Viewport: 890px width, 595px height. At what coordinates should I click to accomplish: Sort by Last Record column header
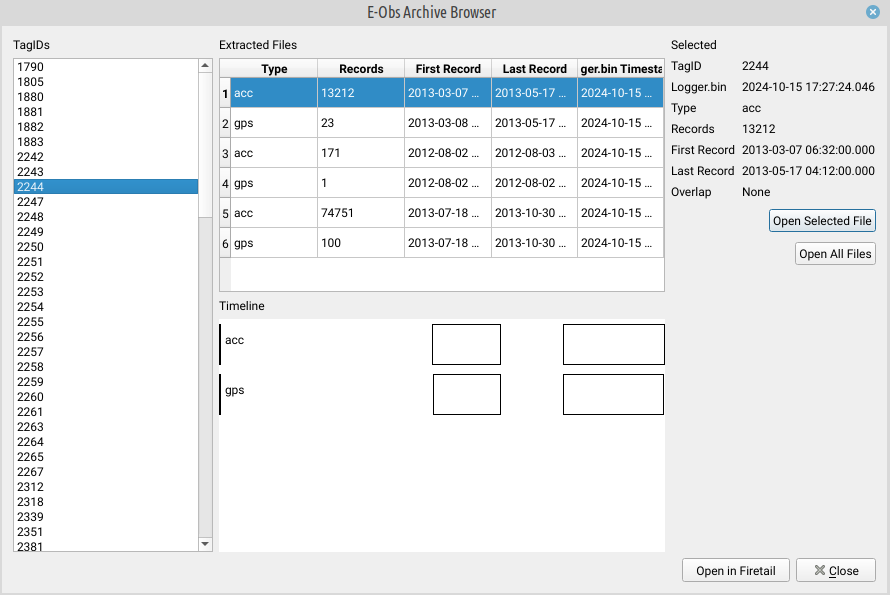[x=534, y=69]
